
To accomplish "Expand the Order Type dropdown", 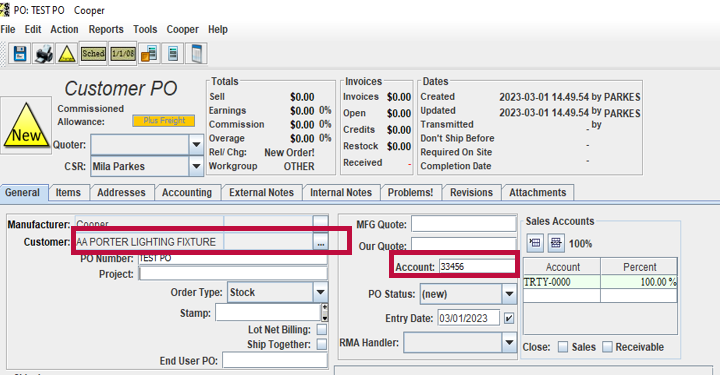I will tap(321, 292).
